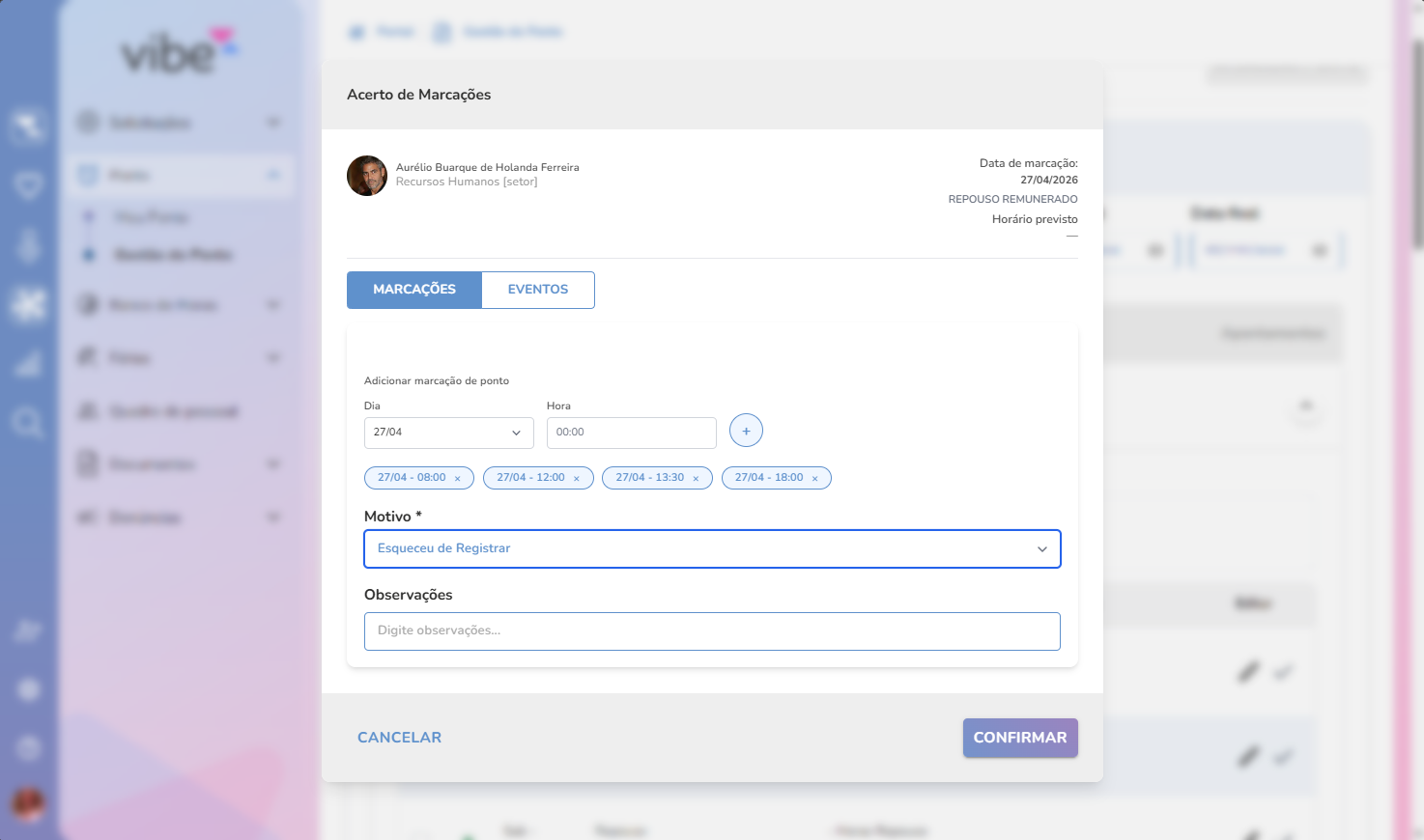Click the page vertical scrollbar
Viewport: 1424px width, 840px height.
[1417, 145]
